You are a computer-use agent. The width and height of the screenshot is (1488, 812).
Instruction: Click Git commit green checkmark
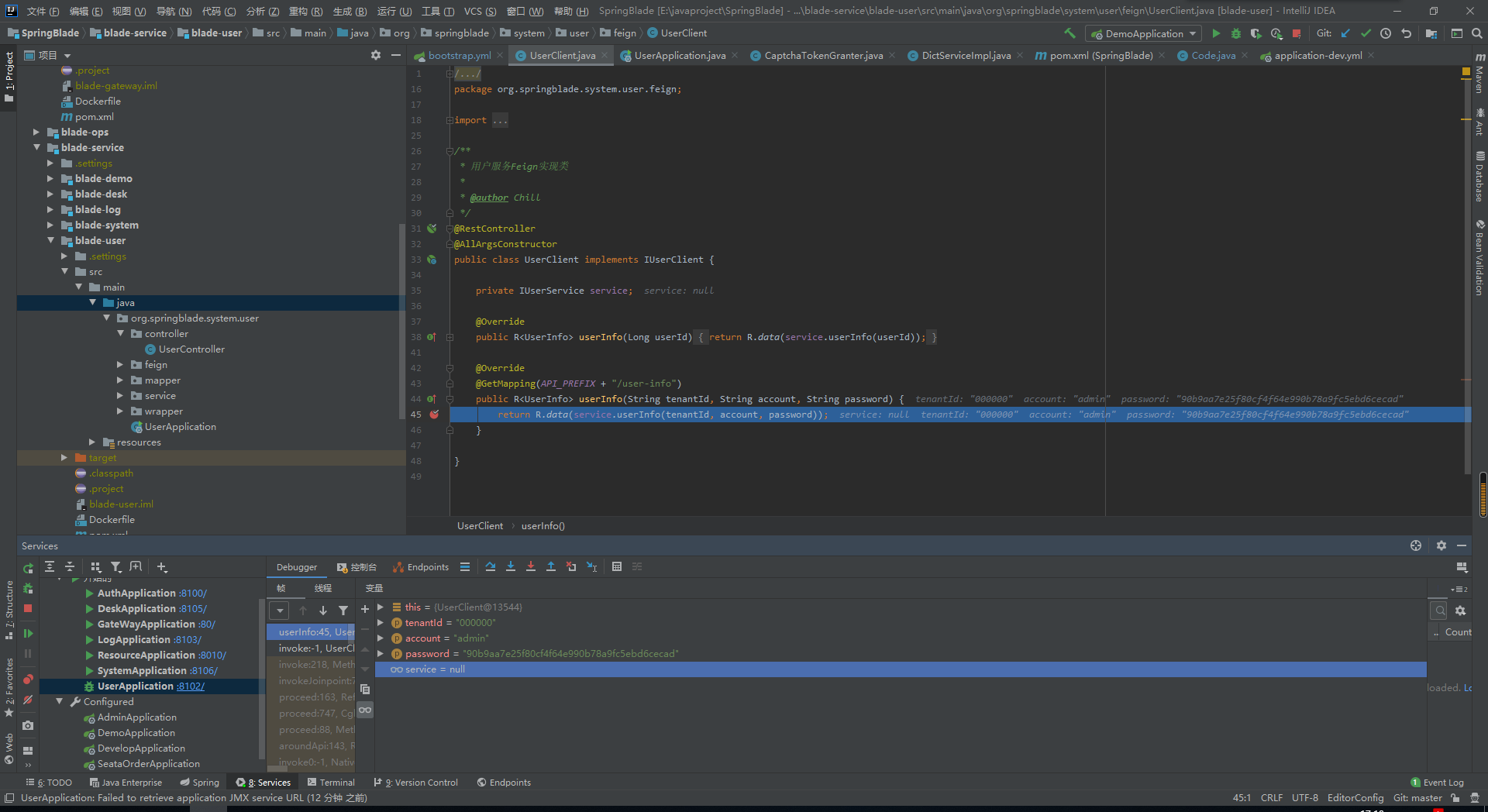pyautogui.click(x=1366, y=33)
